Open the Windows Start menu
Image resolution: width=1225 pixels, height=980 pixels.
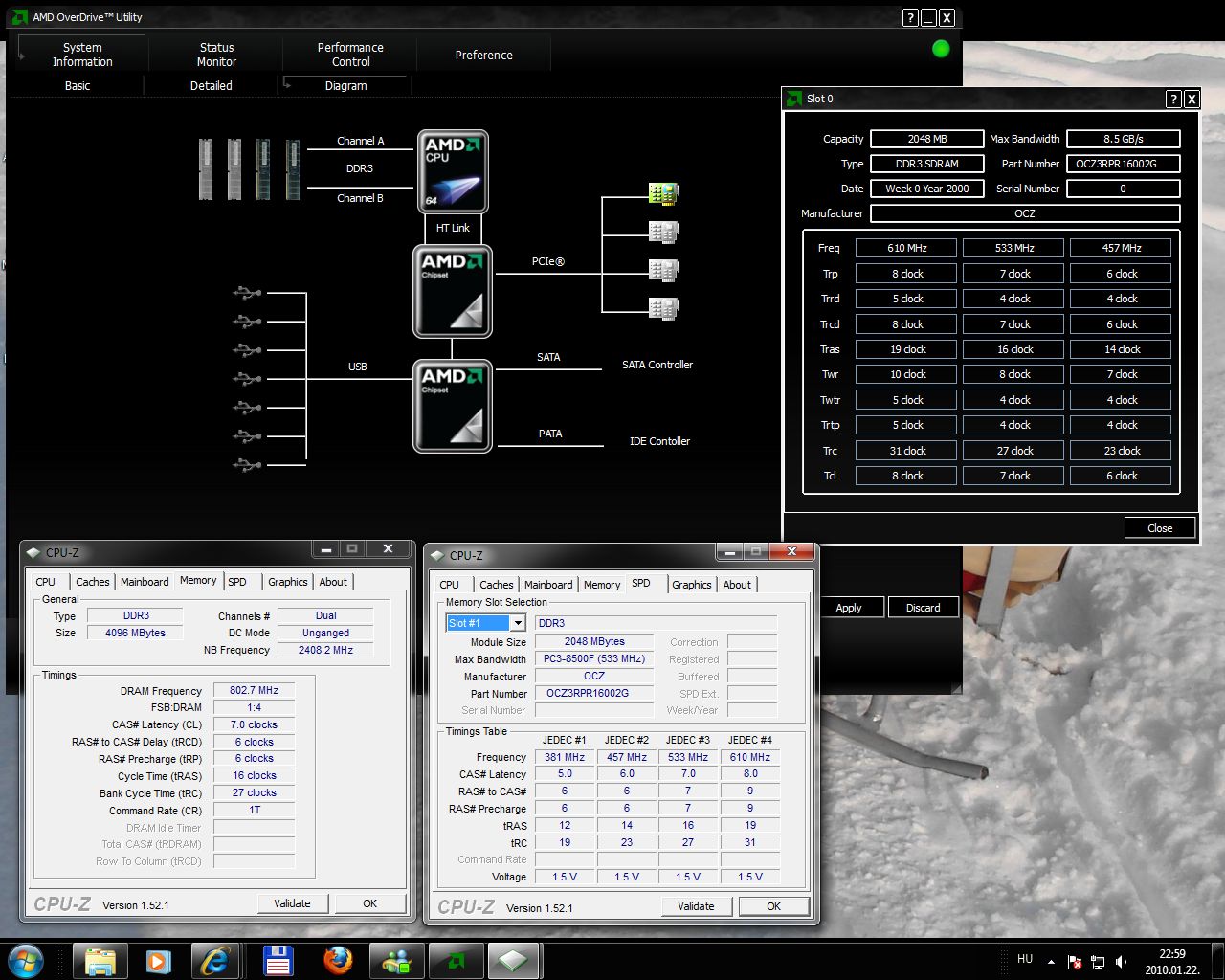pos(26,960)
